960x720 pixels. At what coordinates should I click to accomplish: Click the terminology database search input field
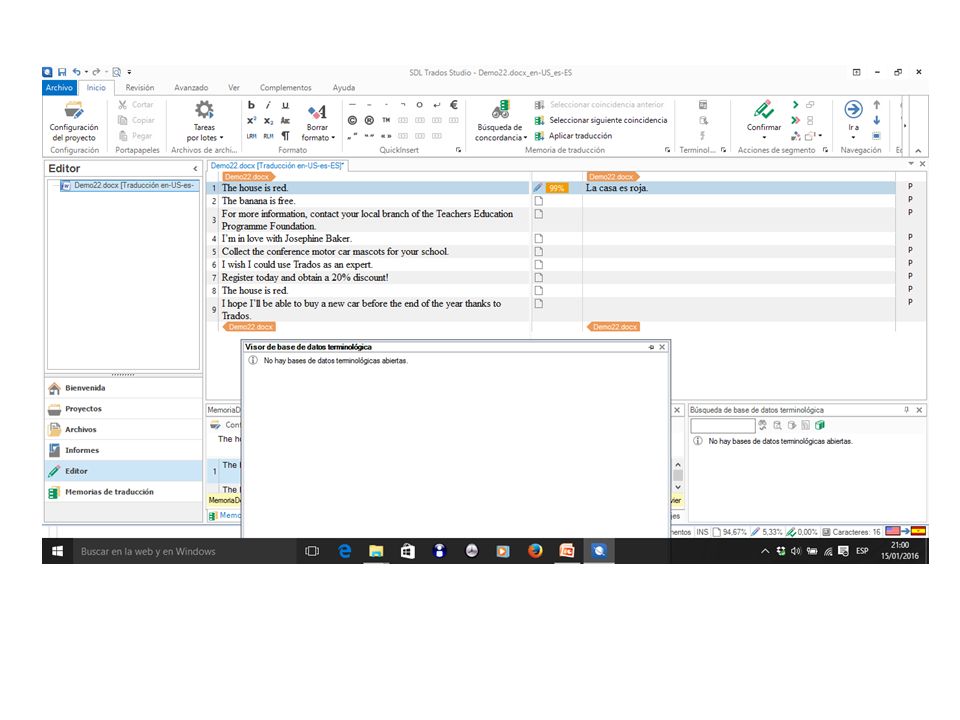coord(722,426)
